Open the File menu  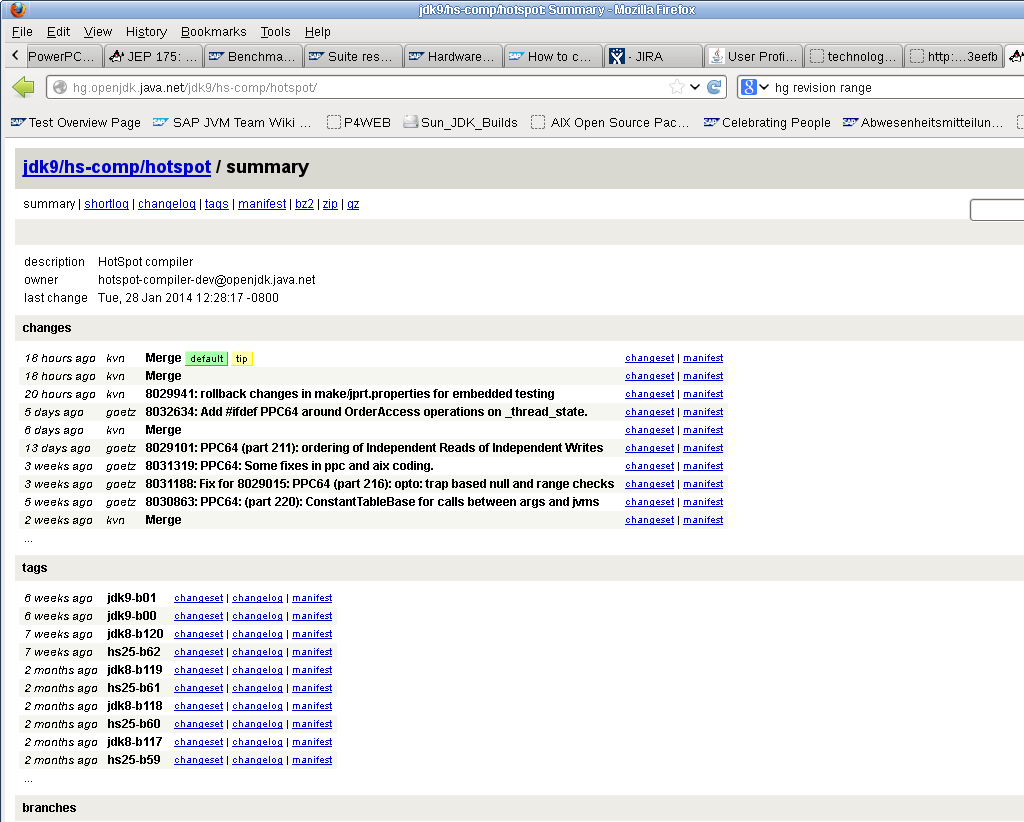pyautogui.click(x=22, y=32)
